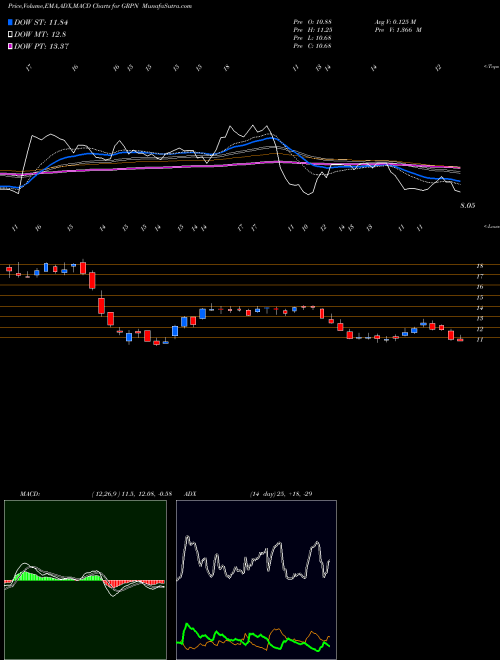The width and height of the screenshot is (500, 660).
Task: Click the 'Pre H: 11.25' value
Action: (312, 30)
